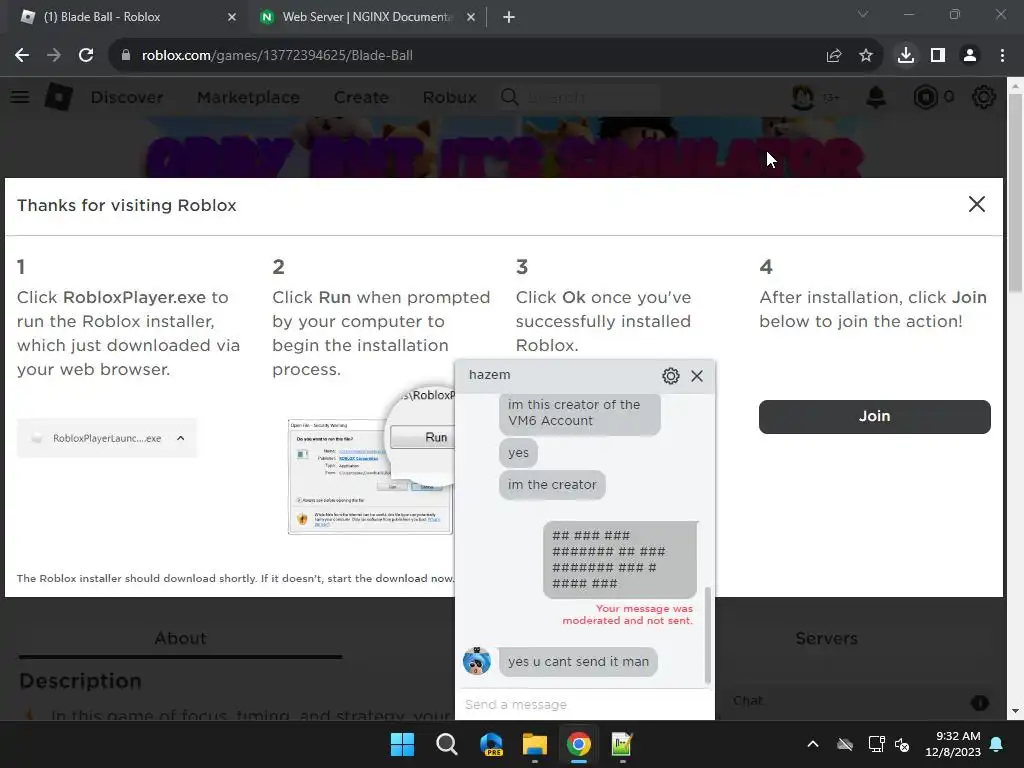Open Windows taskbar search

click(447, 744)
